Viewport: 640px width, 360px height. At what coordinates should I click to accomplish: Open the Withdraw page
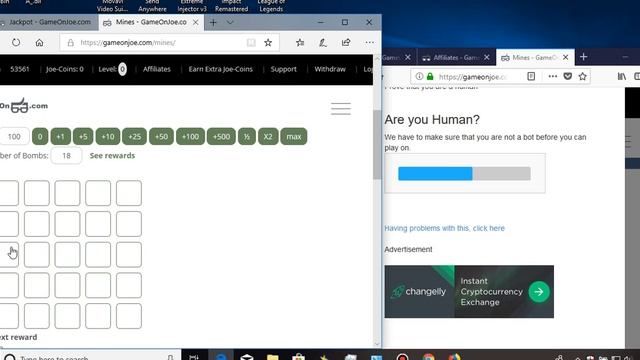click(330, 69)
